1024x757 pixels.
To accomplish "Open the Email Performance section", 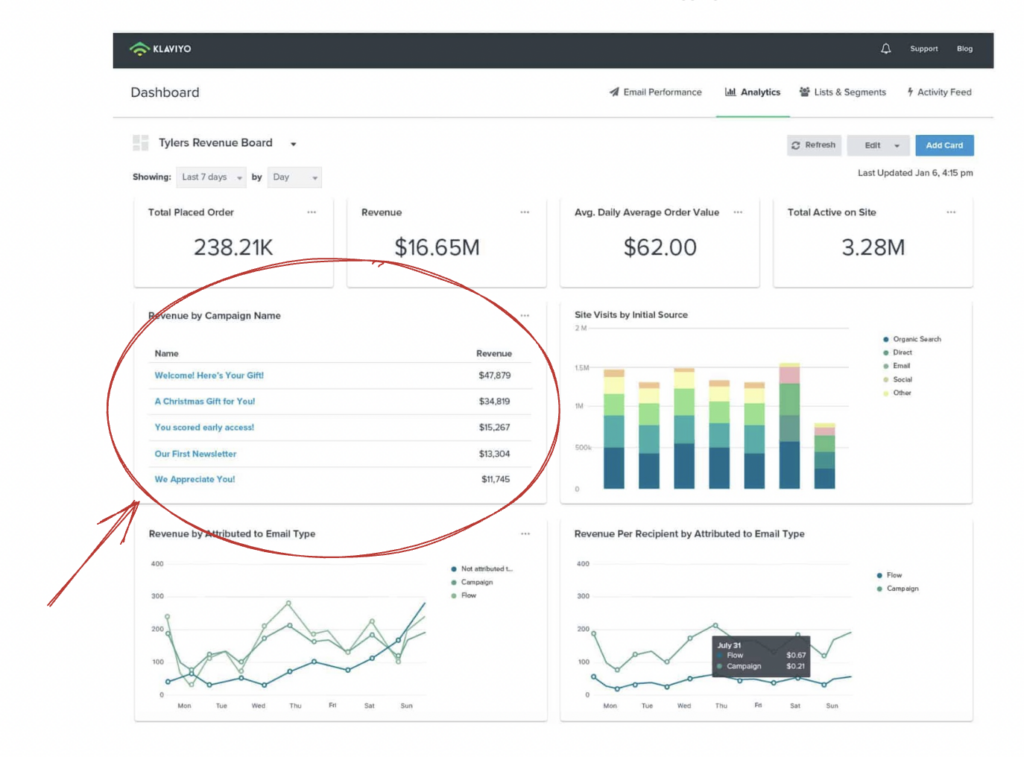I will 655,91.
